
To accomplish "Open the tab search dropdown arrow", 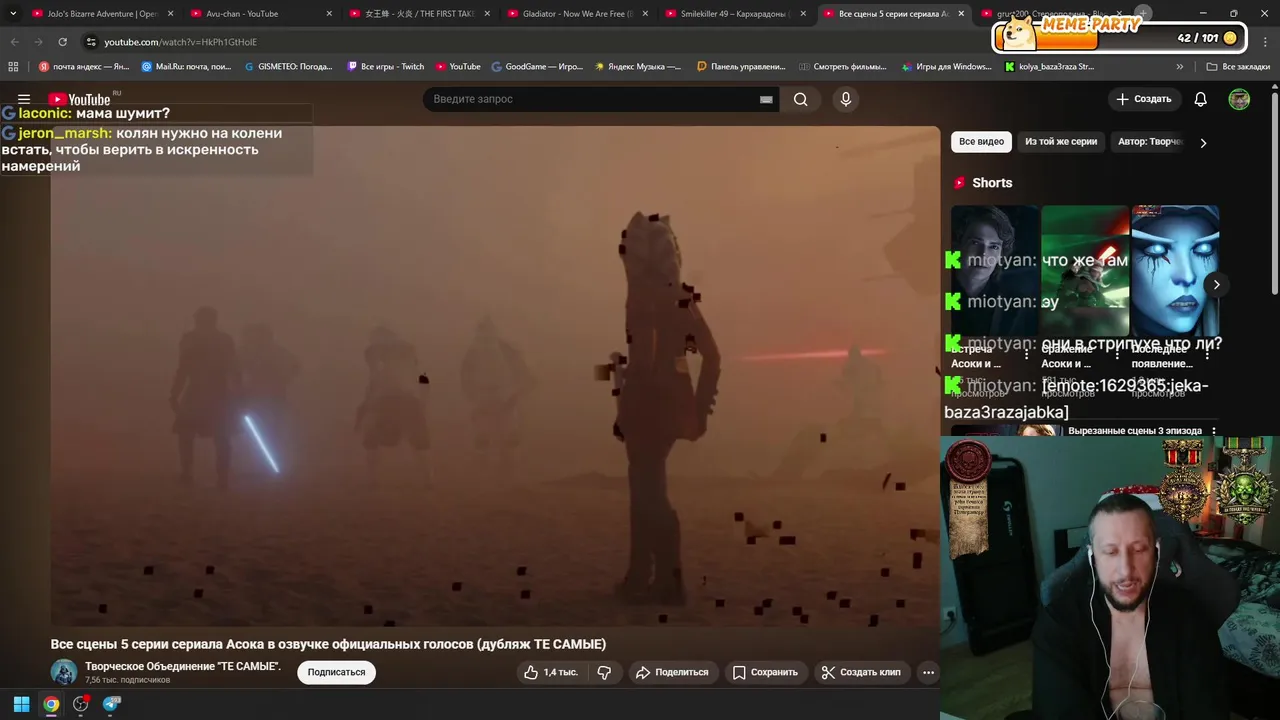I will (x=12, y=14).
